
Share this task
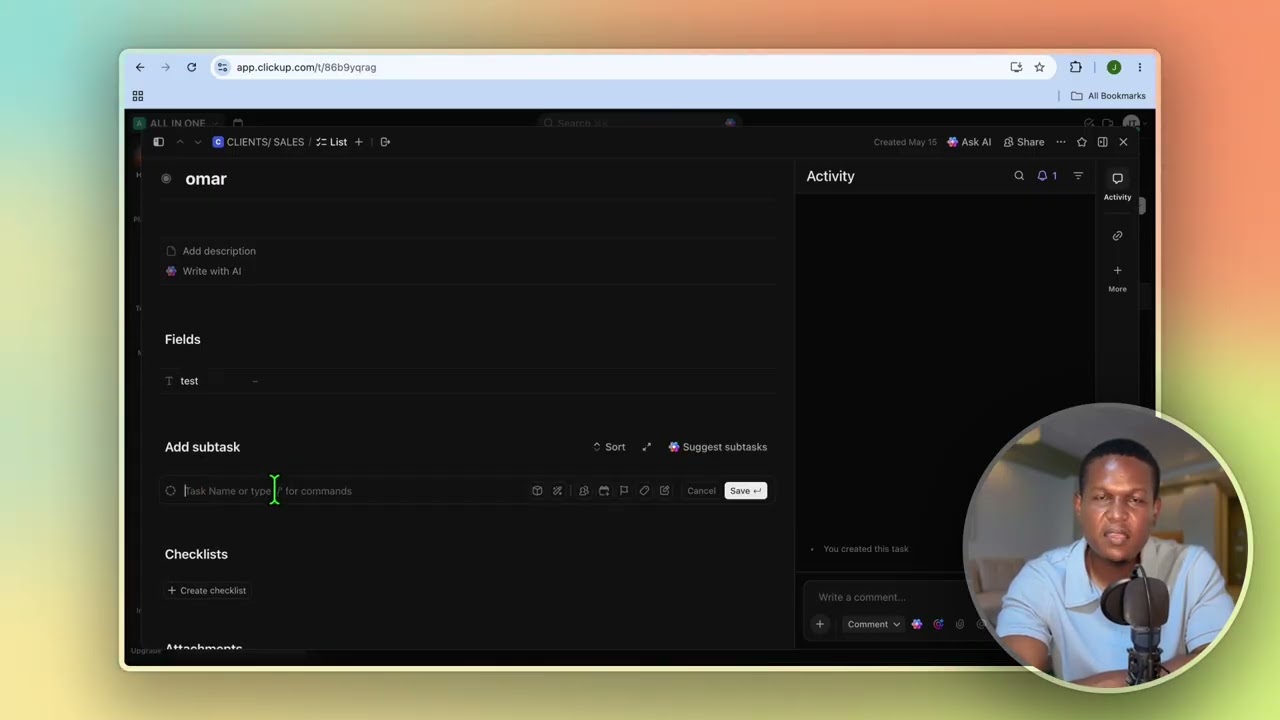tap(1024, 142)
